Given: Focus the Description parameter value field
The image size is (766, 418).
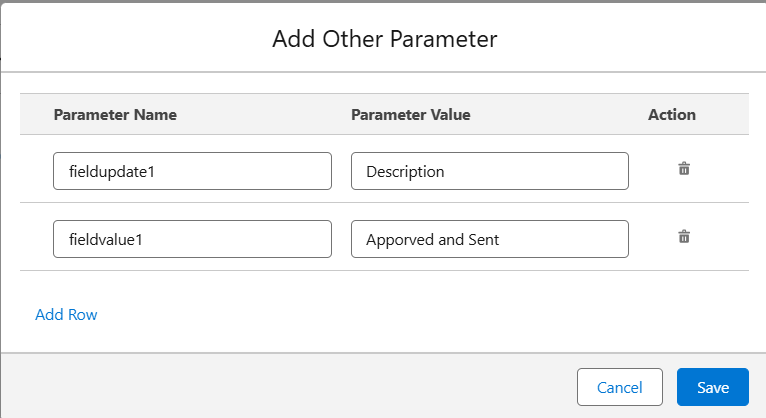Looking at the screenshot, I should click(489, 171).
